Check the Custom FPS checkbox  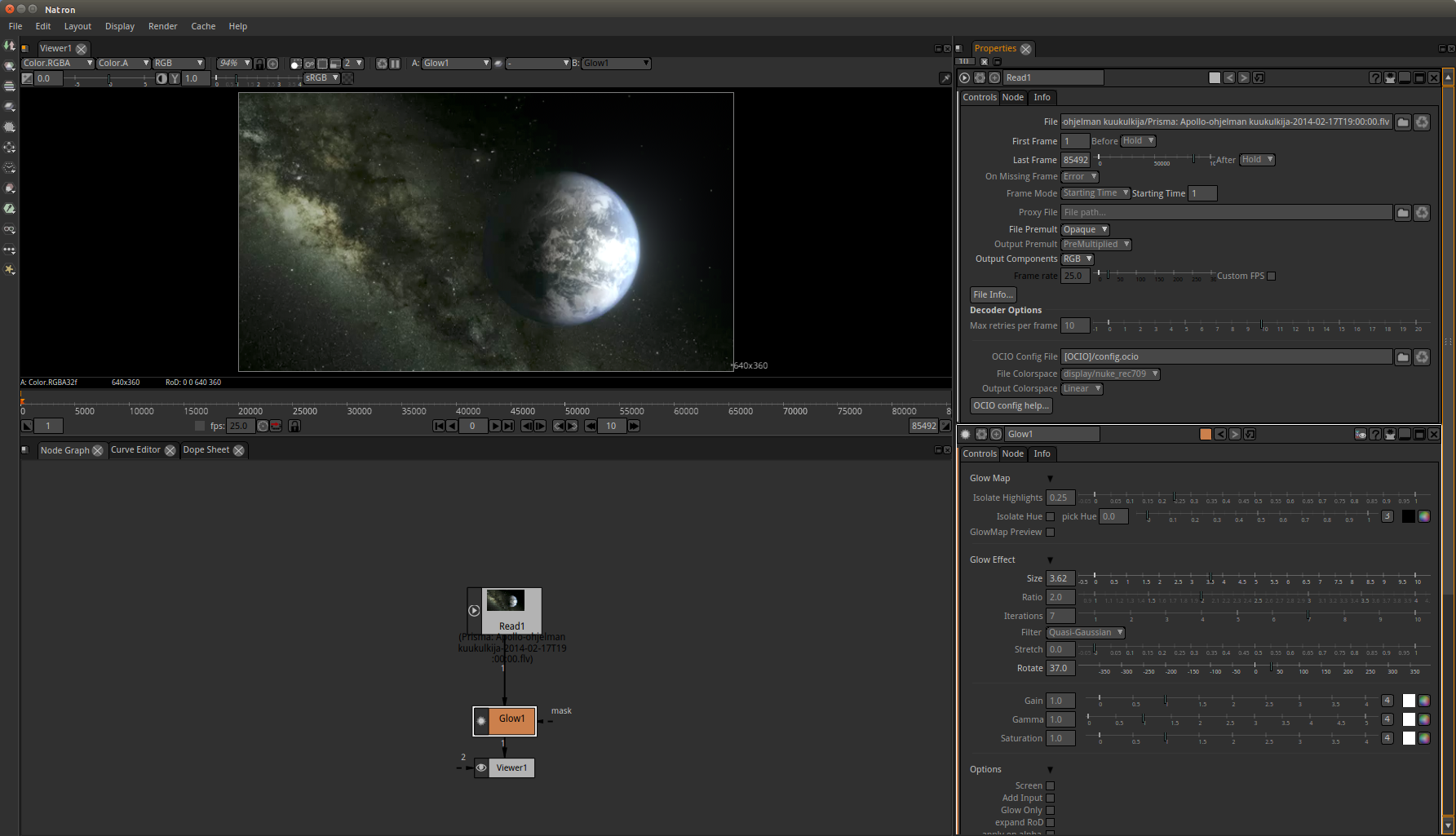click(x=1271, y=276)
